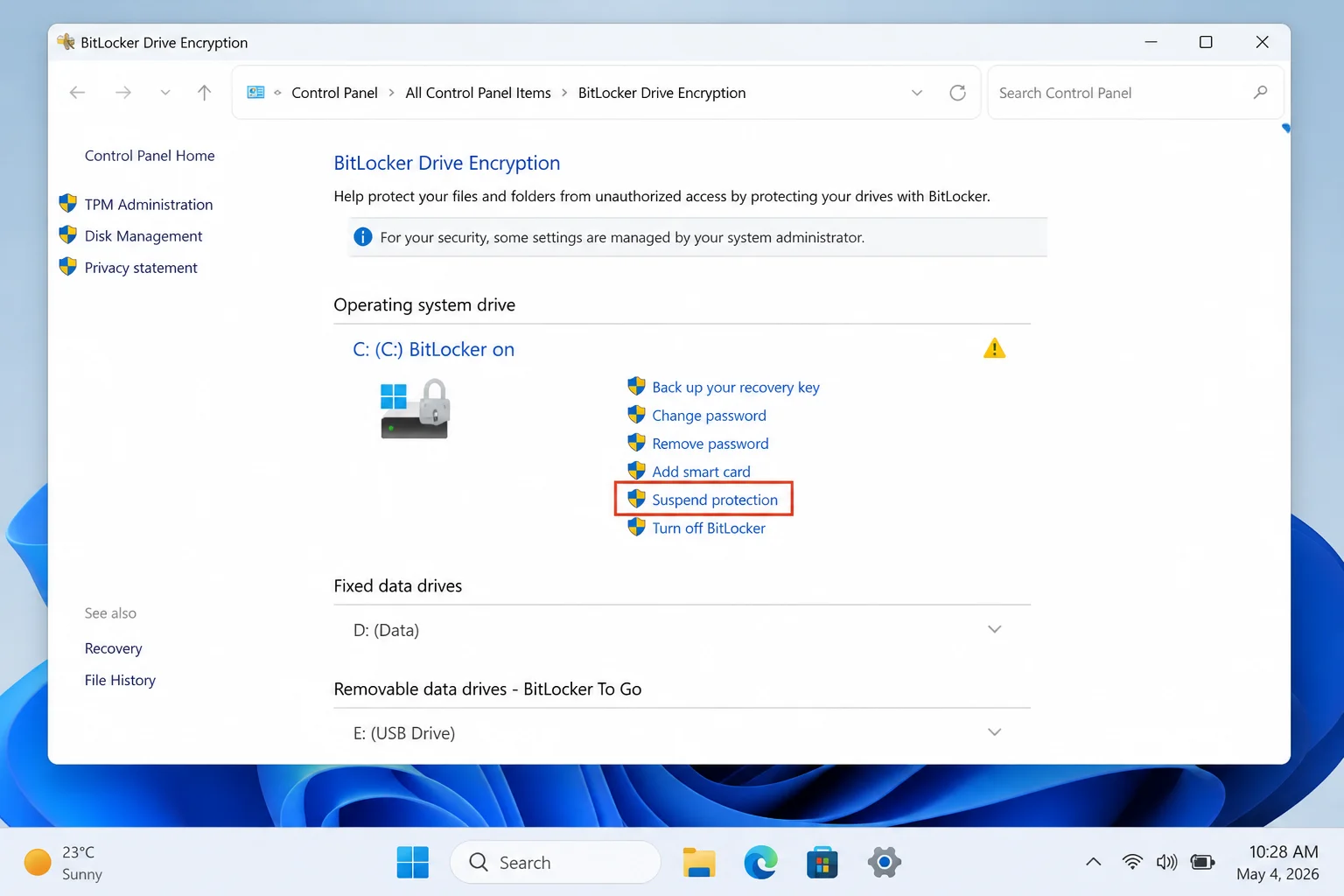
Task: Click the locked Windows drive image
Action: click(416, 409)
